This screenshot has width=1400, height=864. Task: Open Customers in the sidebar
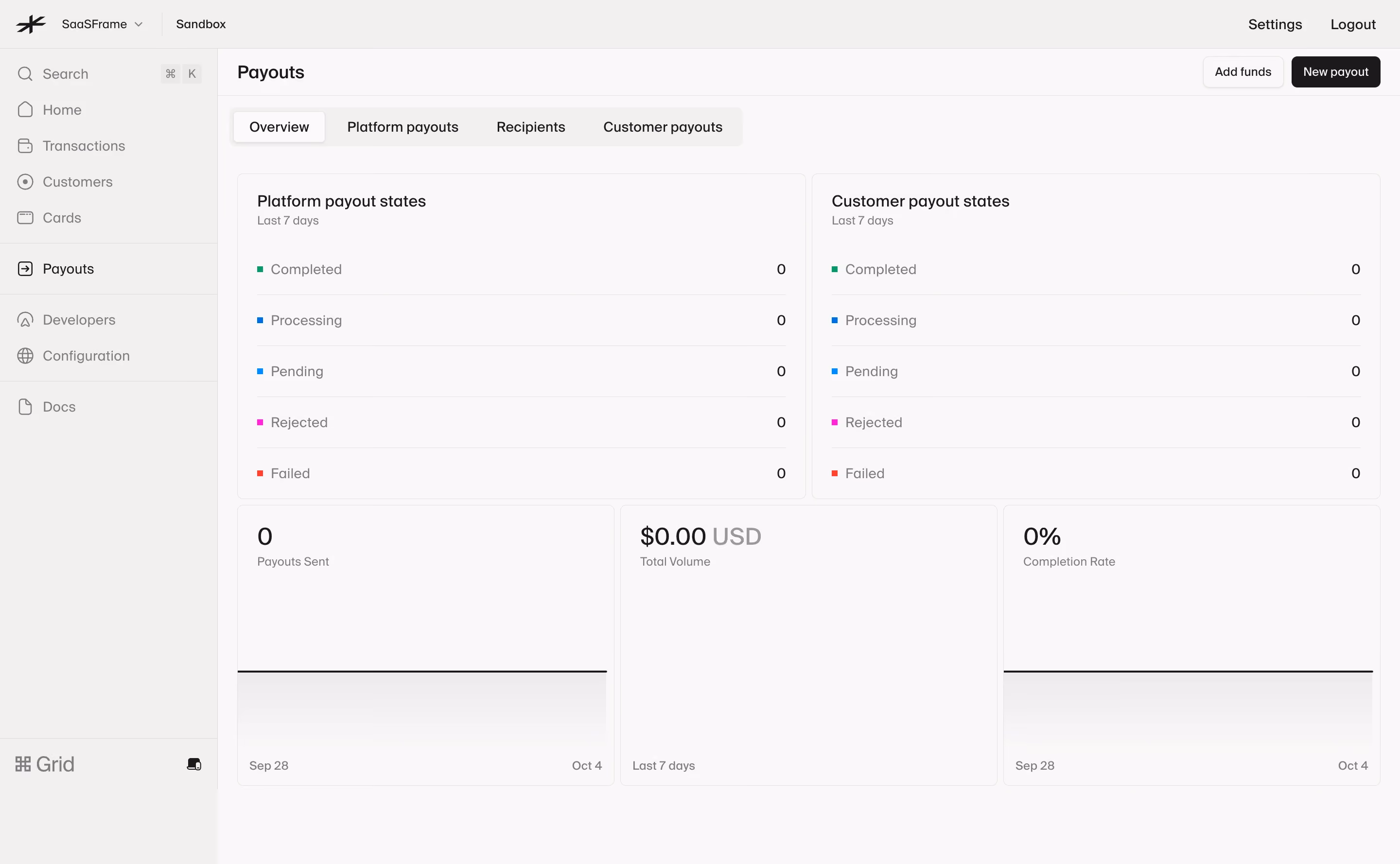point(77,182)
